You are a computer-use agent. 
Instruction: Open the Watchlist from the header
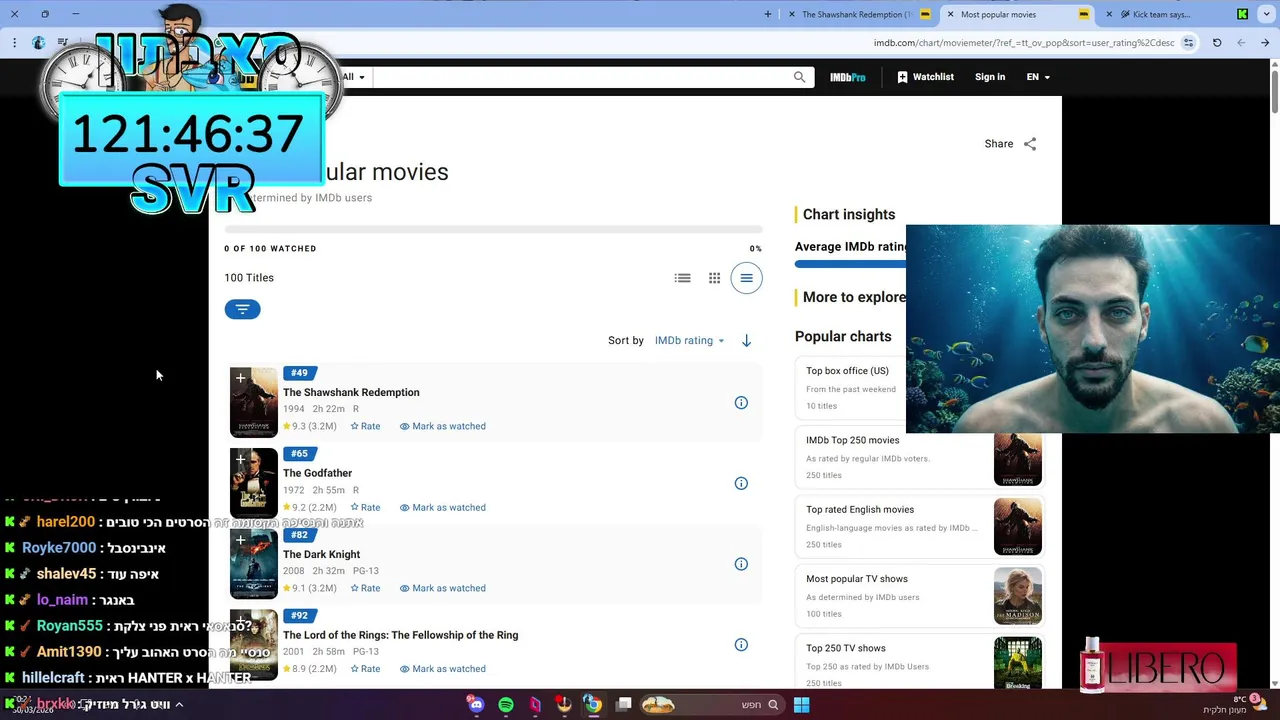point(925,77)
